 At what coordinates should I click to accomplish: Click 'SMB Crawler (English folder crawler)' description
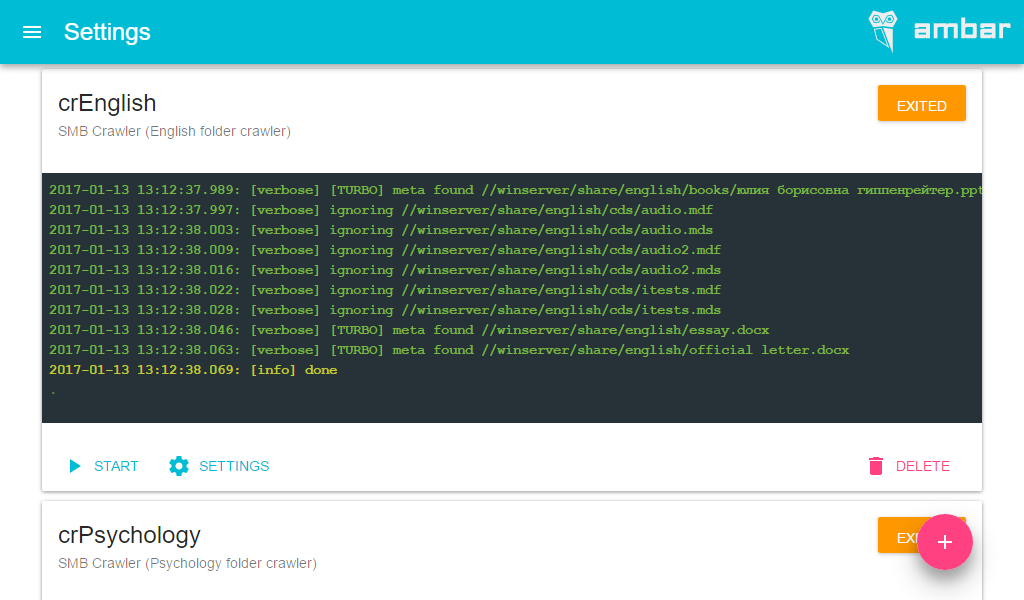174,131
